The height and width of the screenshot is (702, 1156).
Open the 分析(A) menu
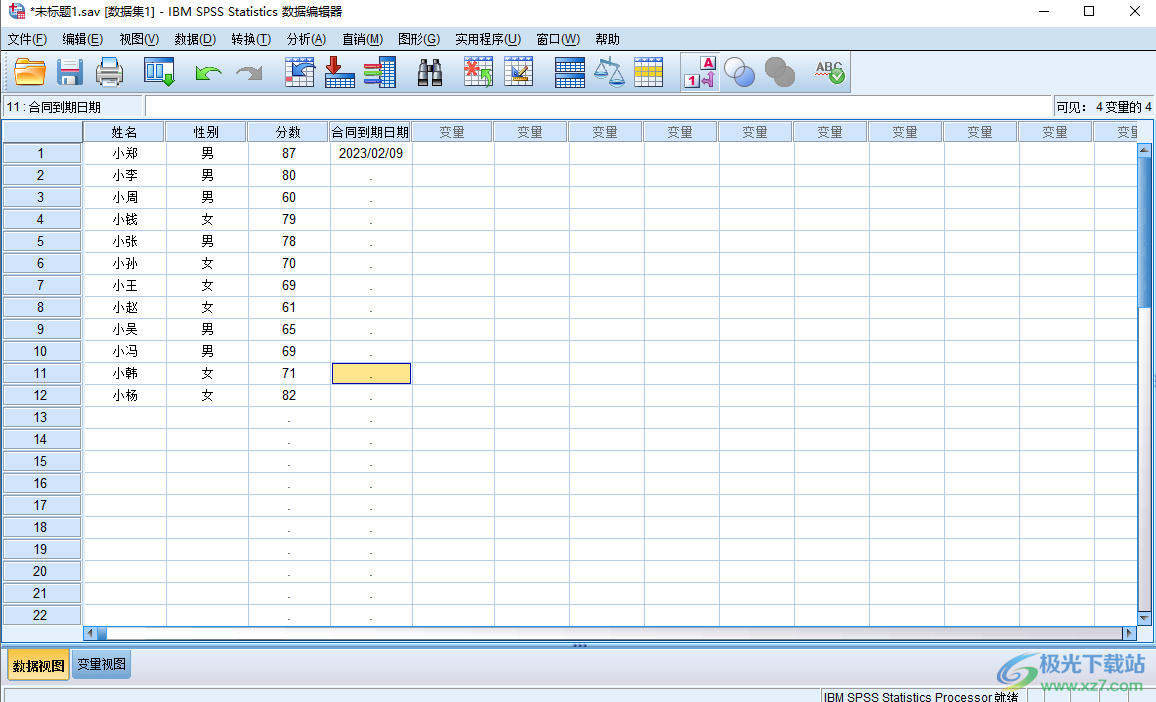(x=306, y=39)
